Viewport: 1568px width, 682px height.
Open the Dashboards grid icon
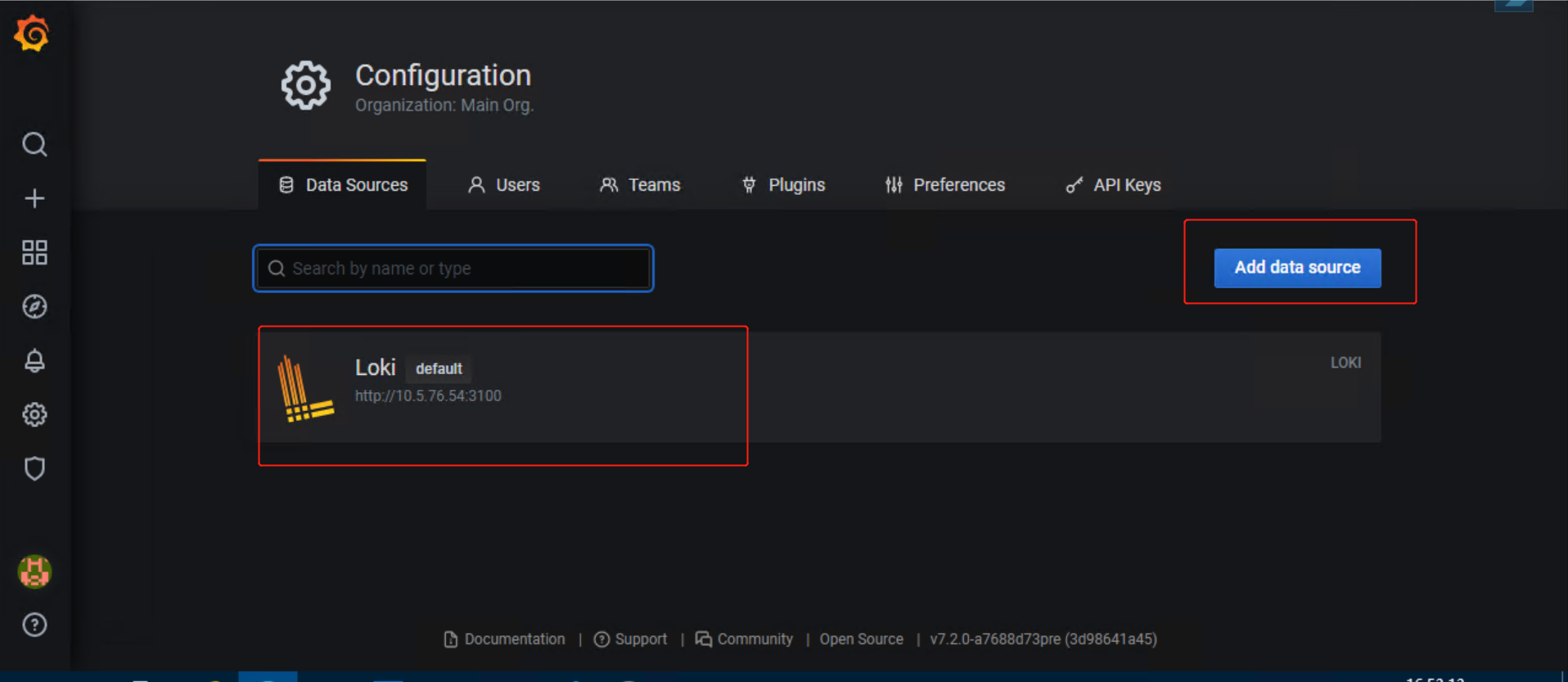tap(34, 252)
